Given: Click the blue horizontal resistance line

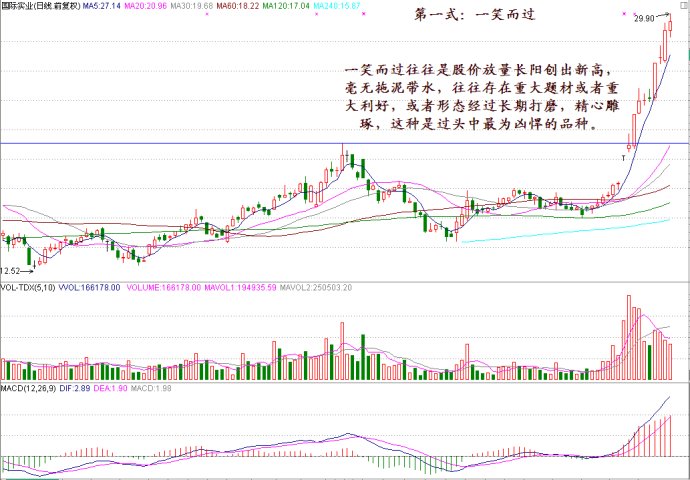Looking at the screenshot, I should (x=345, y=143).
